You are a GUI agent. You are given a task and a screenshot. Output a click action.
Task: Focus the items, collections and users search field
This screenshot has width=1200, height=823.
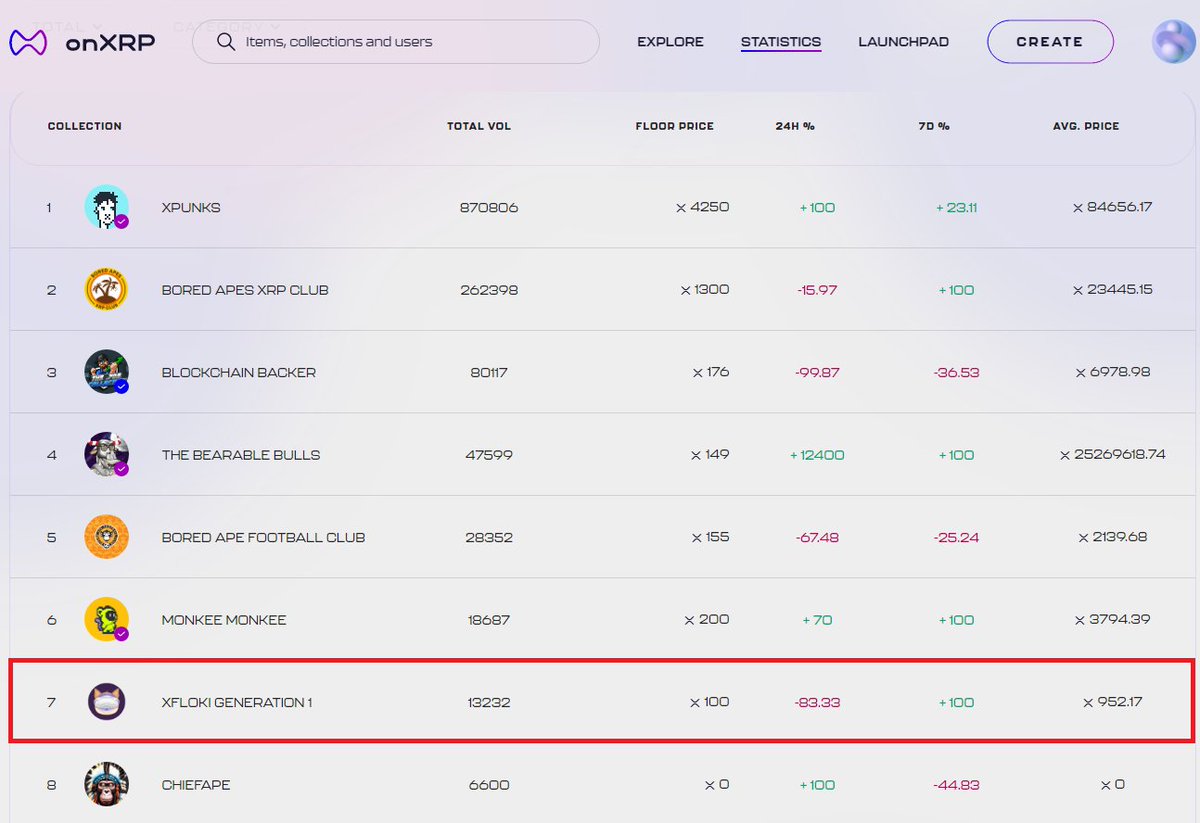point(396,42)
